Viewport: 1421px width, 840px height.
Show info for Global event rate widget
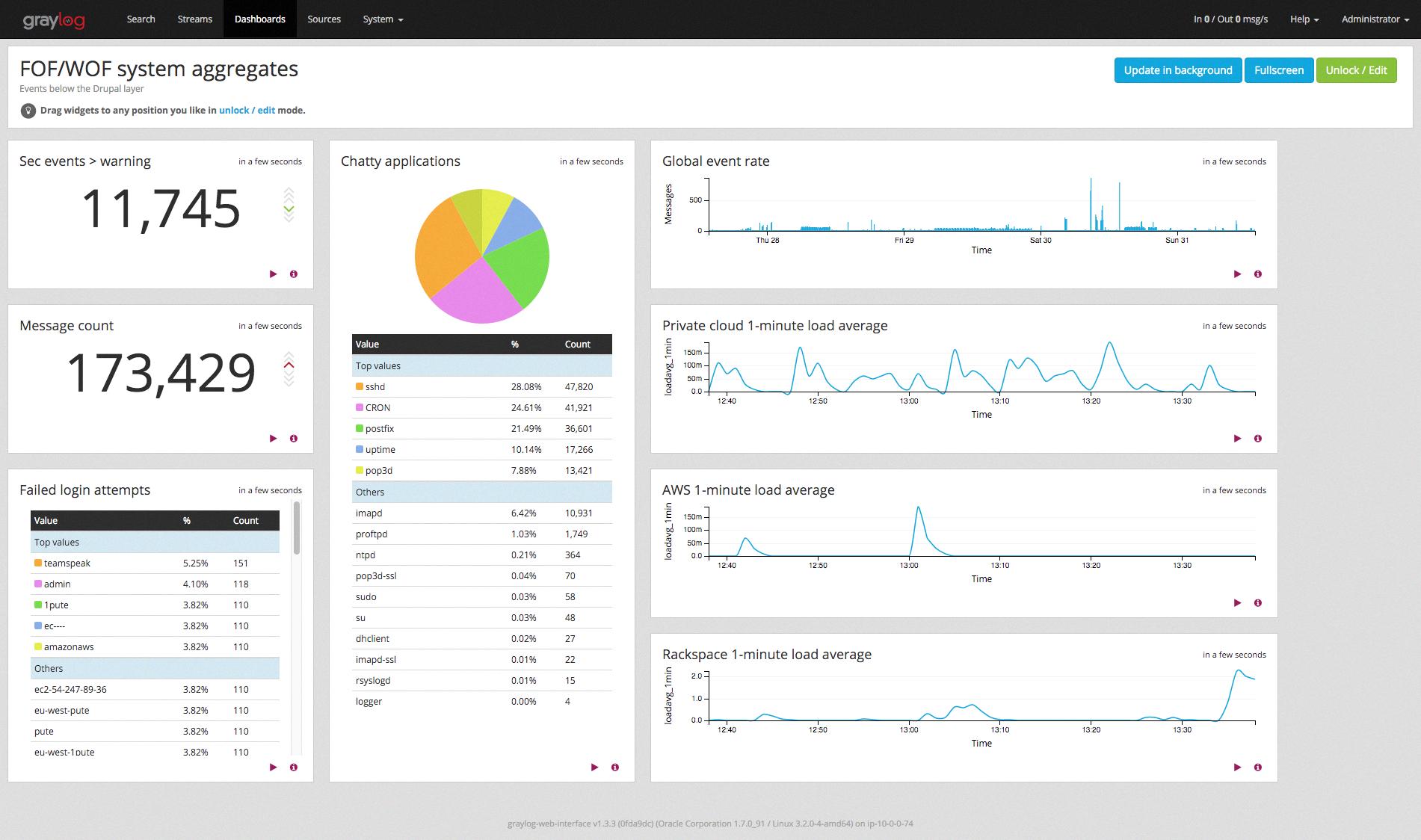[1258, 274]
